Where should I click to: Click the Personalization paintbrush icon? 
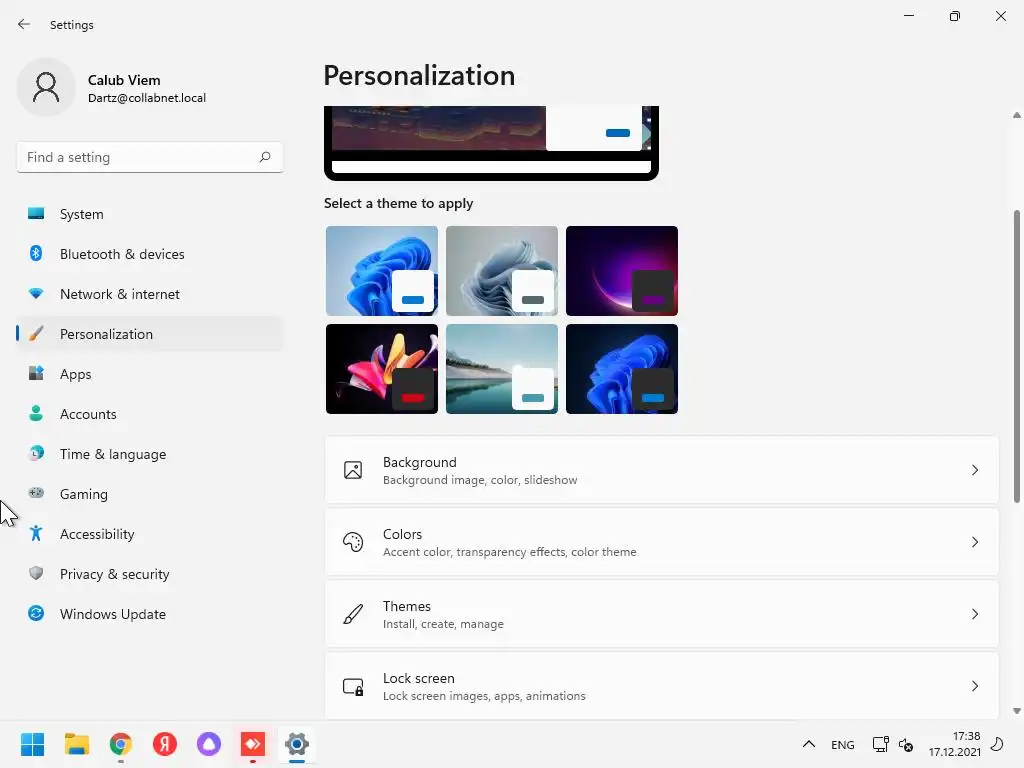pos(36,334)
